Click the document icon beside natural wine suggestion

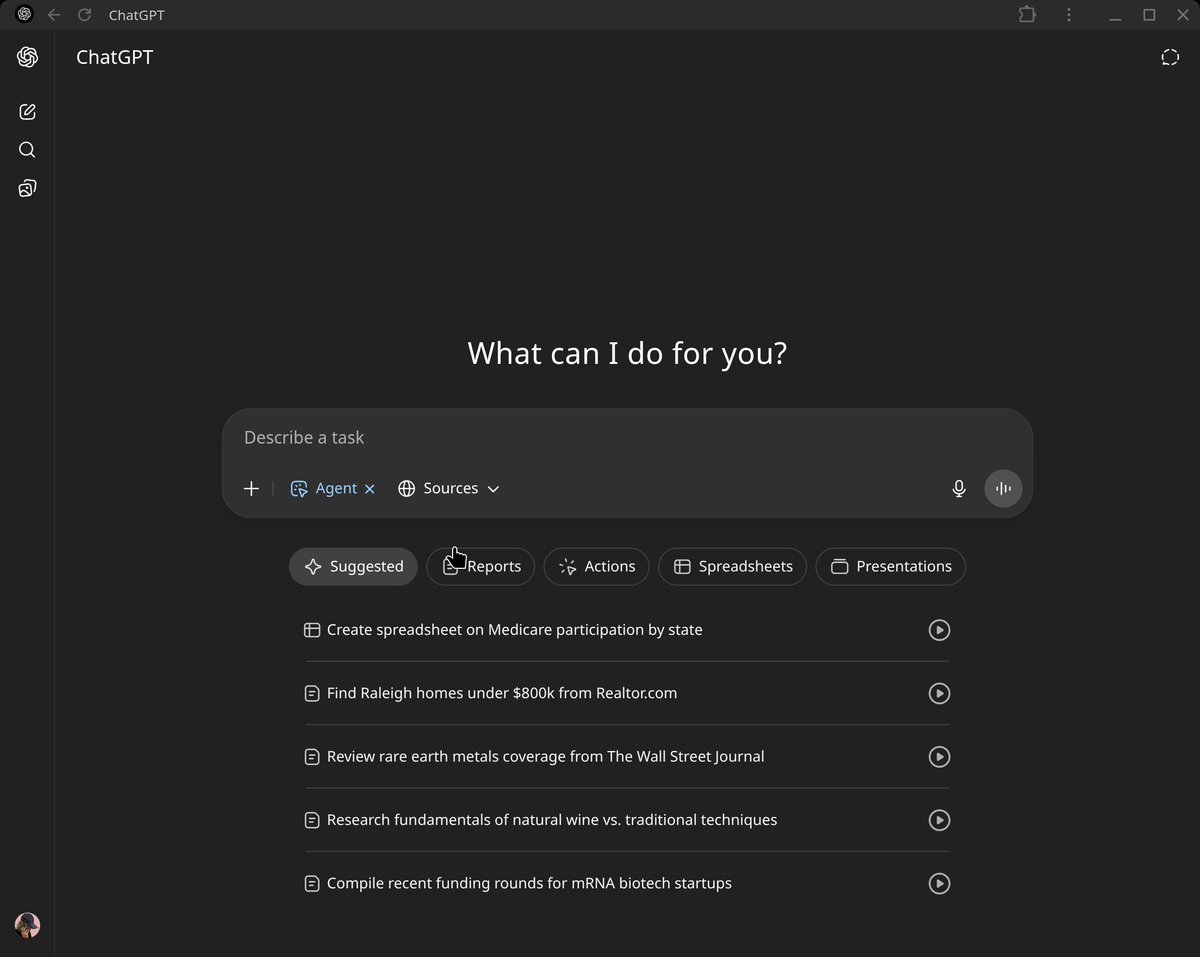click(x=312, y=820)
